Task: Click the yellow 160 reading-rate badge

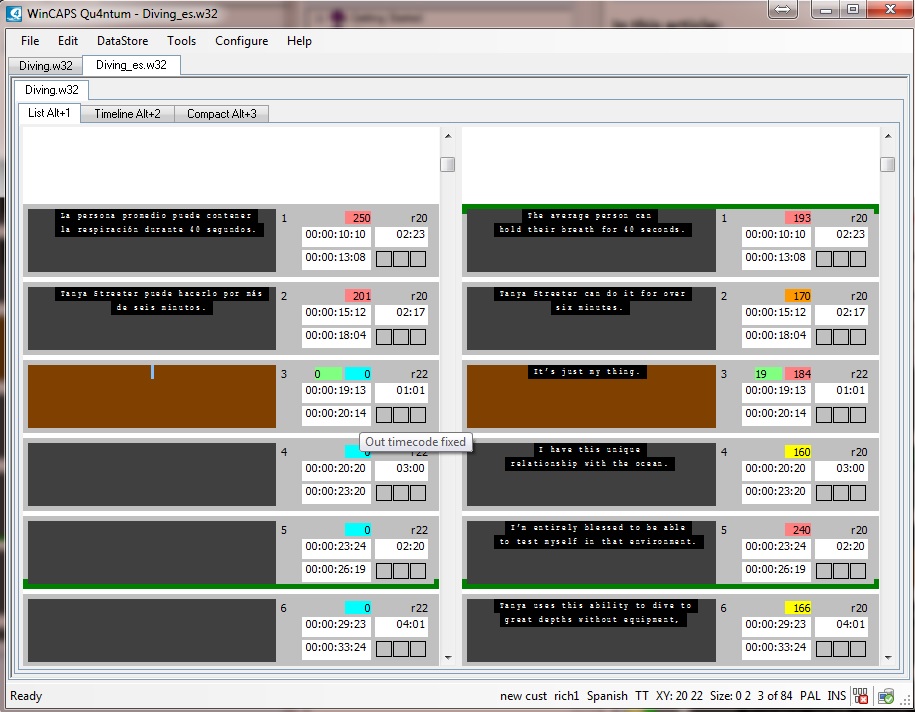Action: [798, 452]
